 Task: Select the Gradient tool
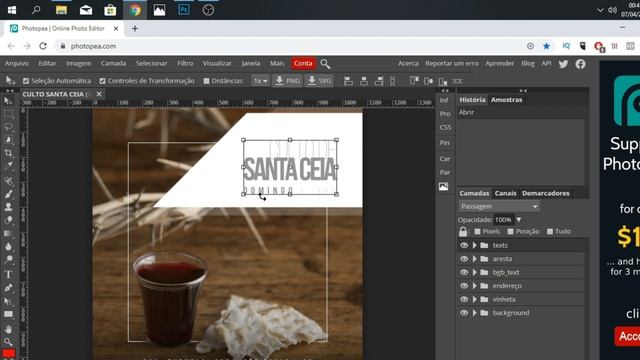[8, 233]
